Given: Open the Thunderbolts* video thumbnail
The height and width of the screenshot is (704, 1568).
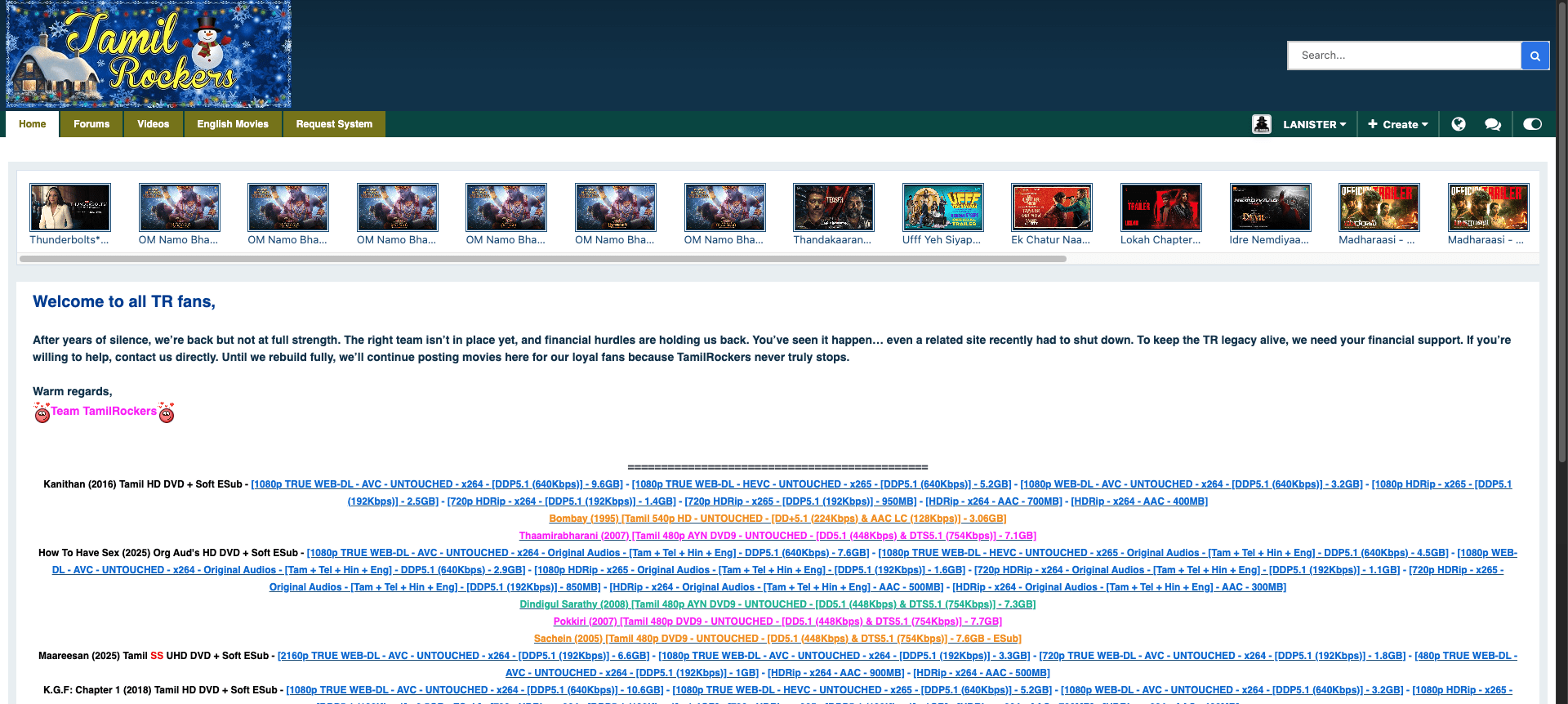Looking at the screenshot, I should click(70, 207).
